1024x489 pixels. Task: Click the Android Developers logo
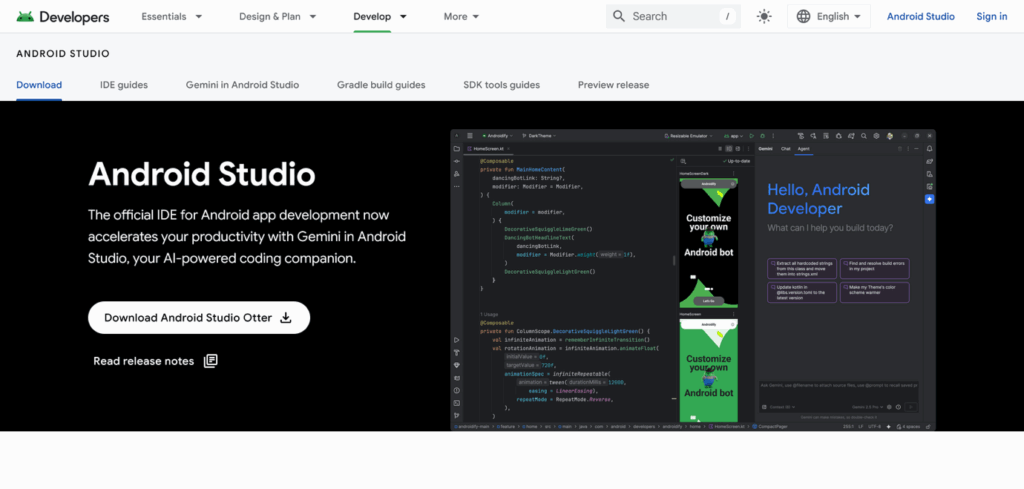(x=62, y=16)
